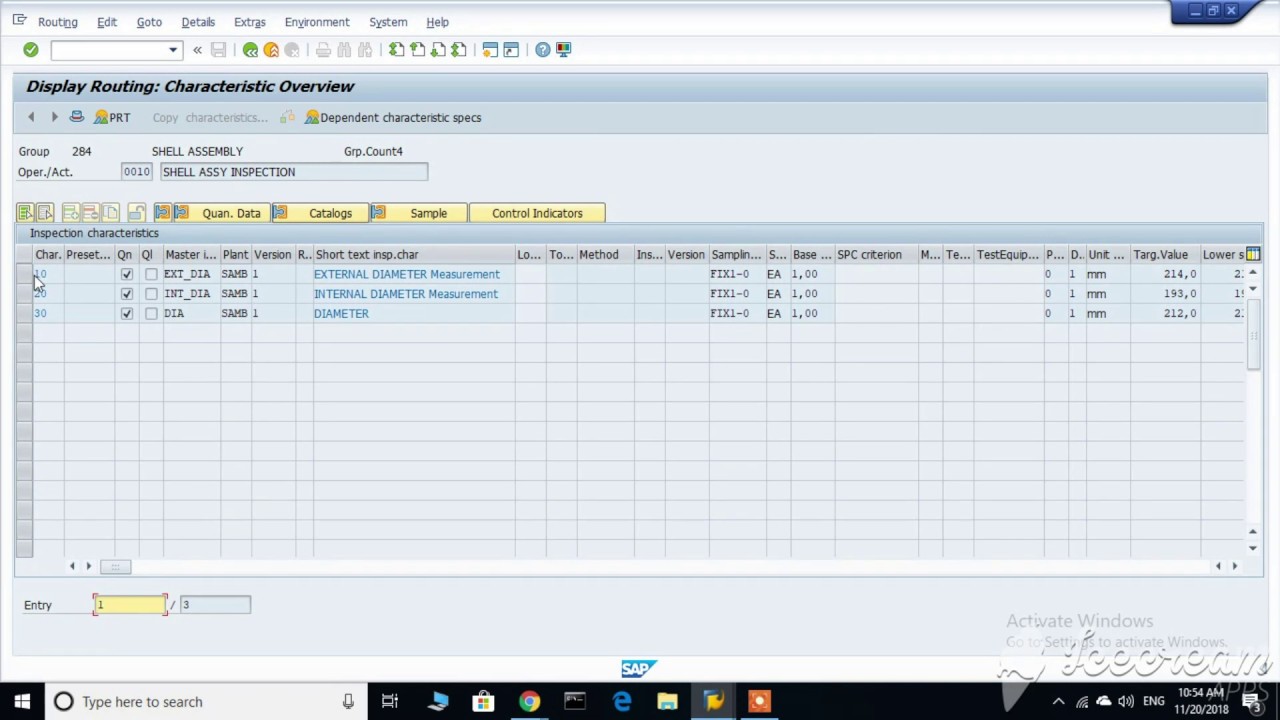This screenshot has height=720, width=1280.
Task: Go to next operation with right arrow
Action: click(x=54, y=117)
